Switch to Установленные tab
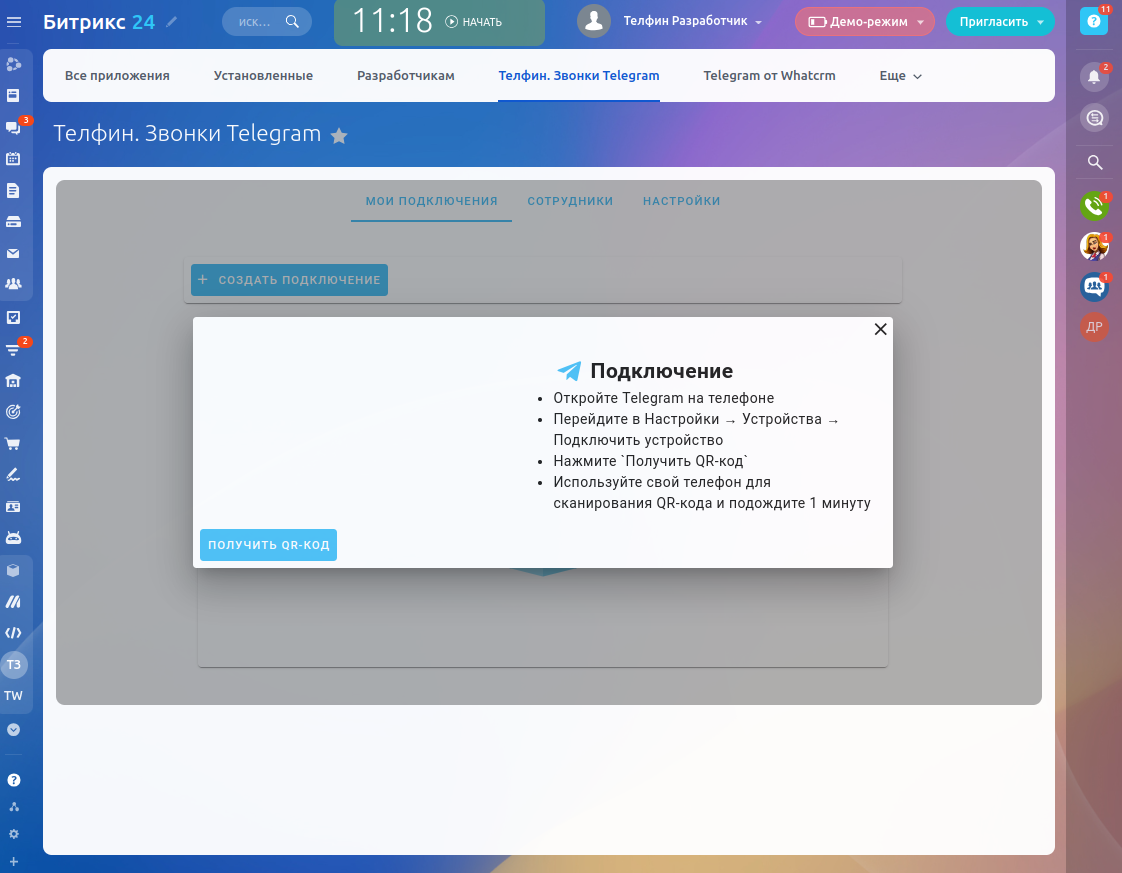The image size is (1122, 873). 263,76
